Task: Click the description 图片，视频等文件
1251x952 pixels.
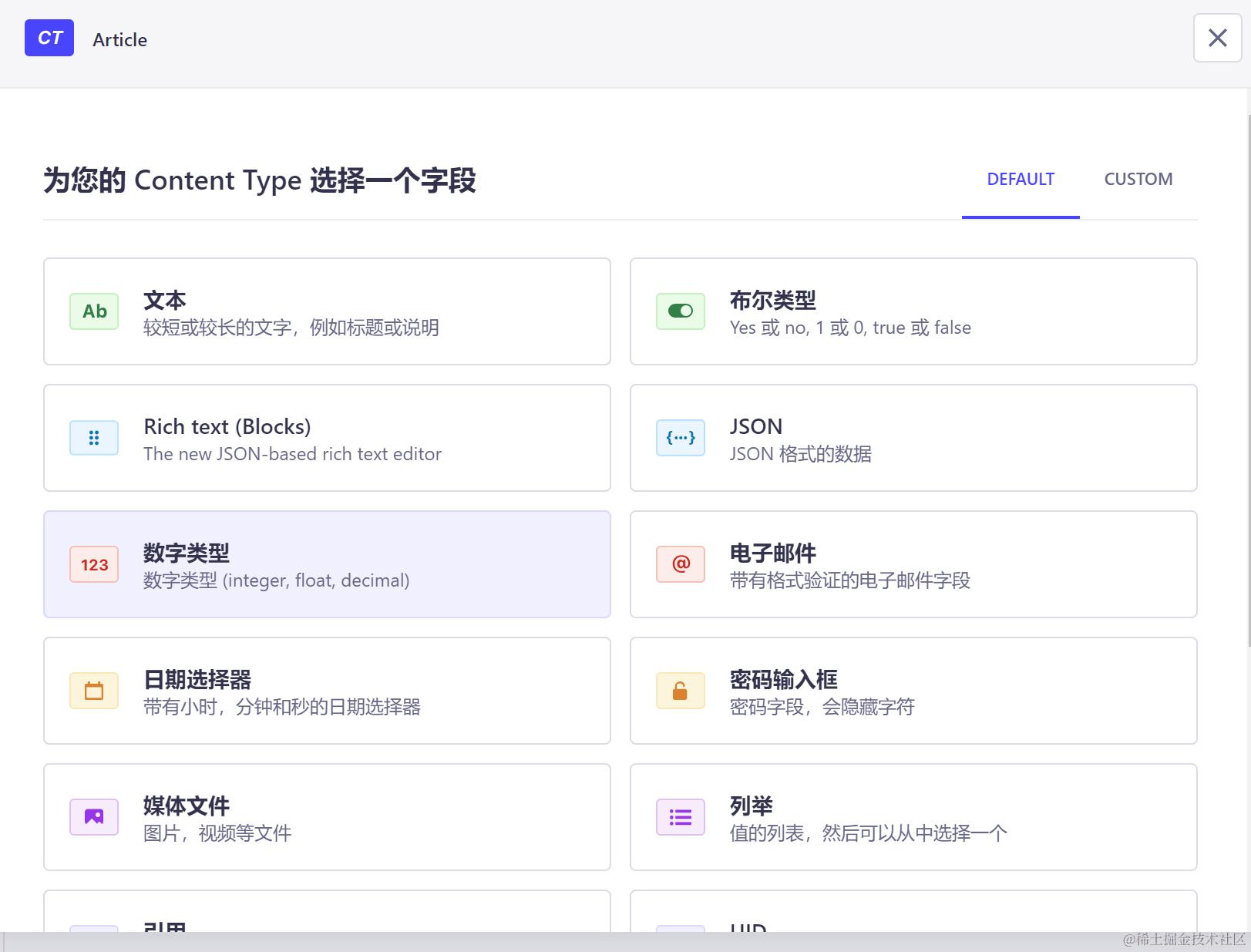Action: click(x=217, y=833)
